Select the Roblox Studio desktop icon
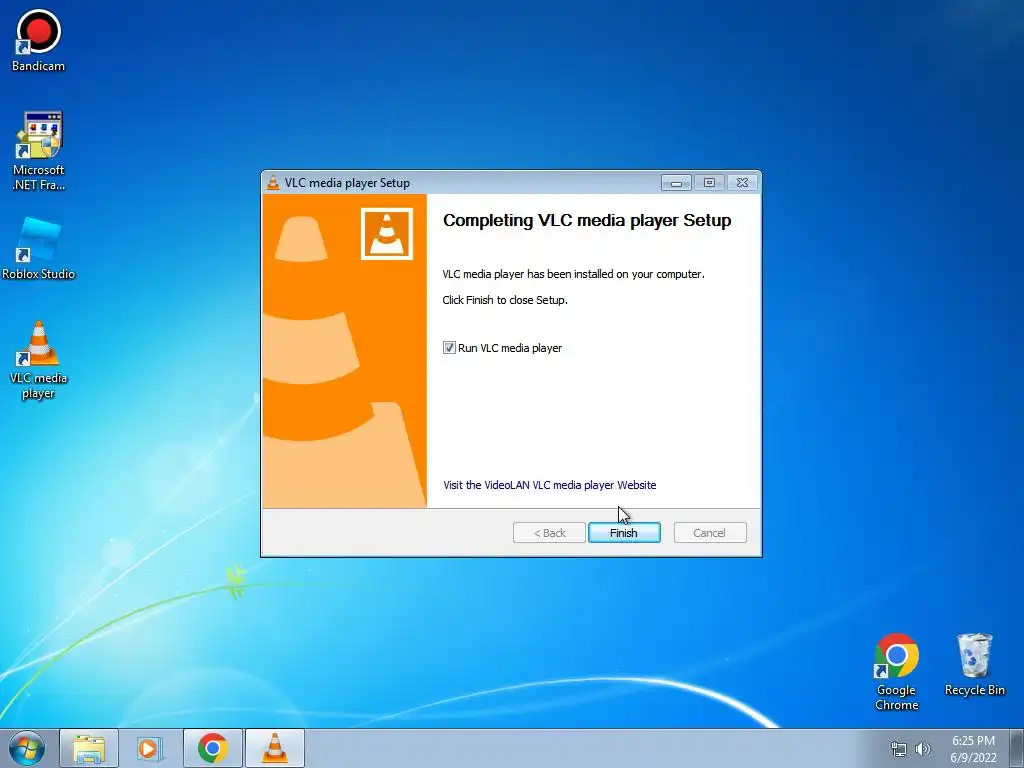 click(x=39, y=249)
